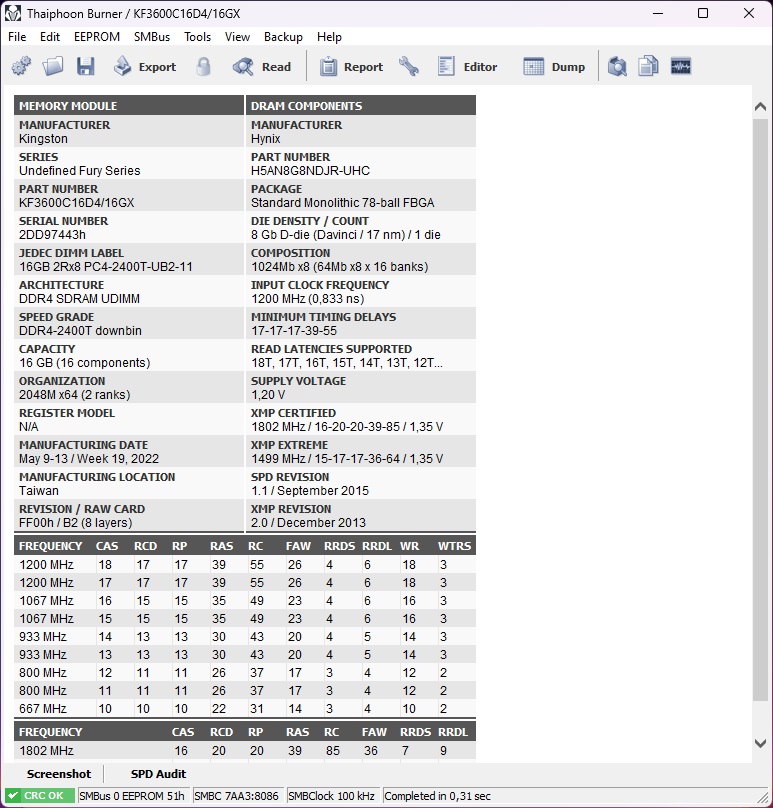Open the Edit menu

(x=50, y=37)
